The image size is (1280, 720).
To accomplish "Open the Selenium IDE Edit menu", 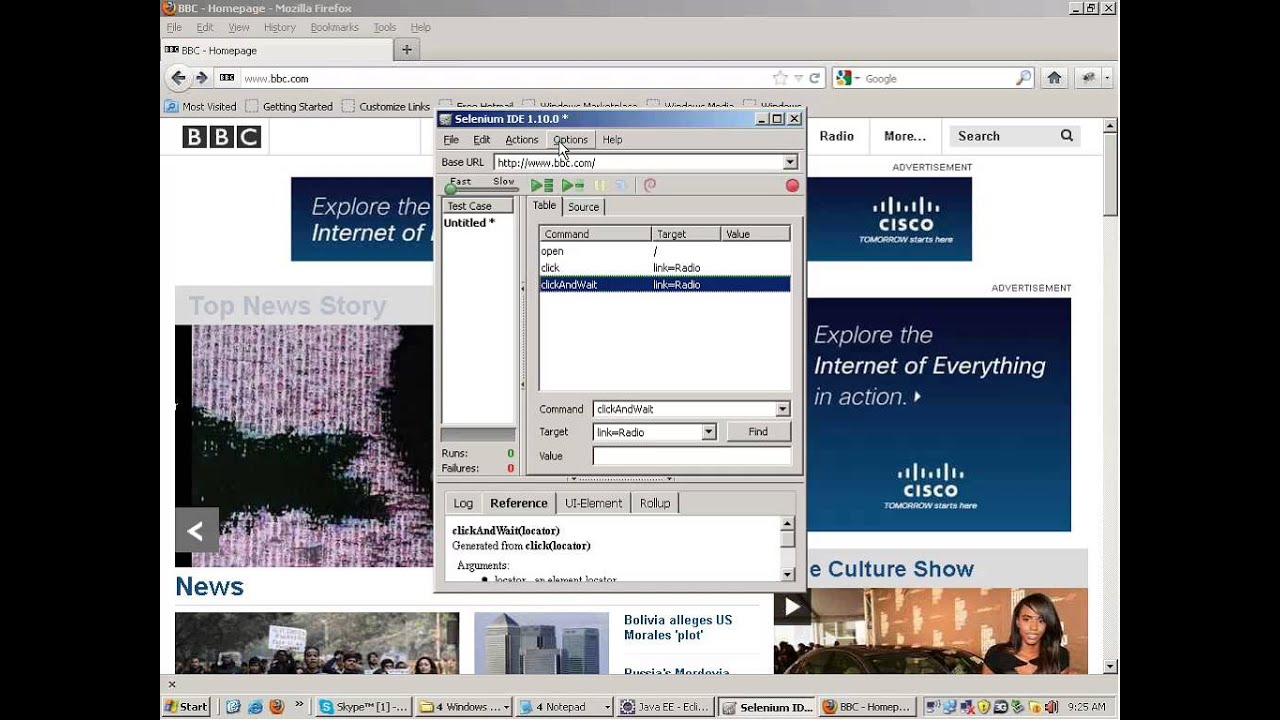I will tap(482, 140).
